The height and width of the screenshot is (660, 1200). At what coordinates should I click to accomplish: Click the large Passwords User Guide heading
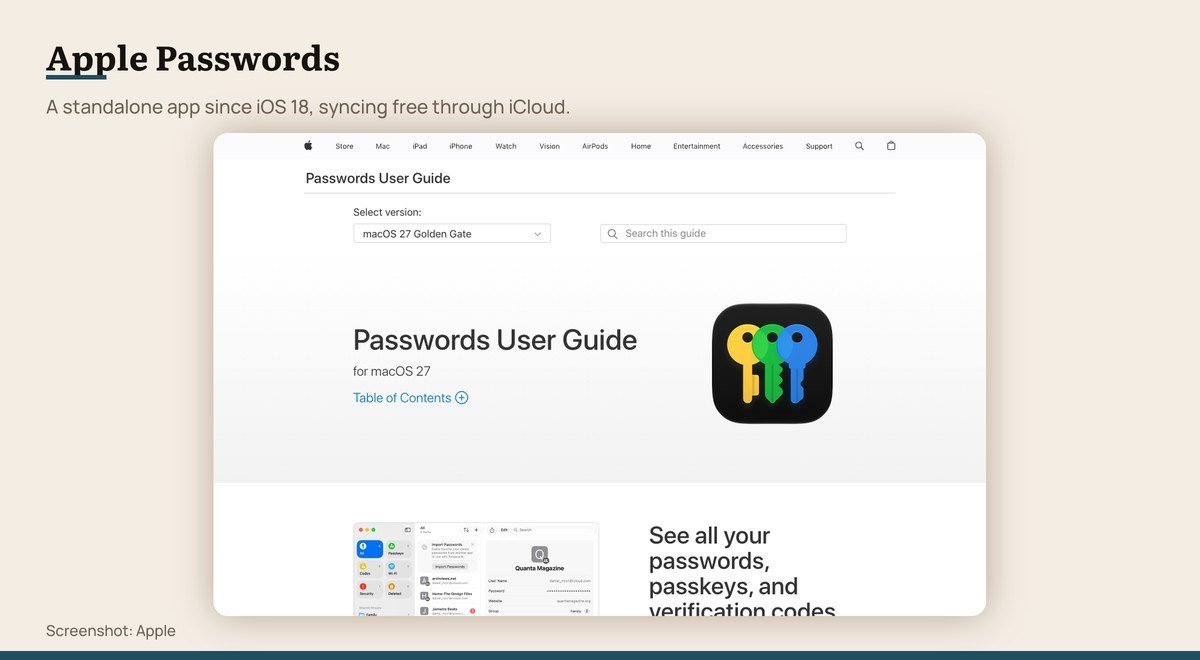pos(495,340)
